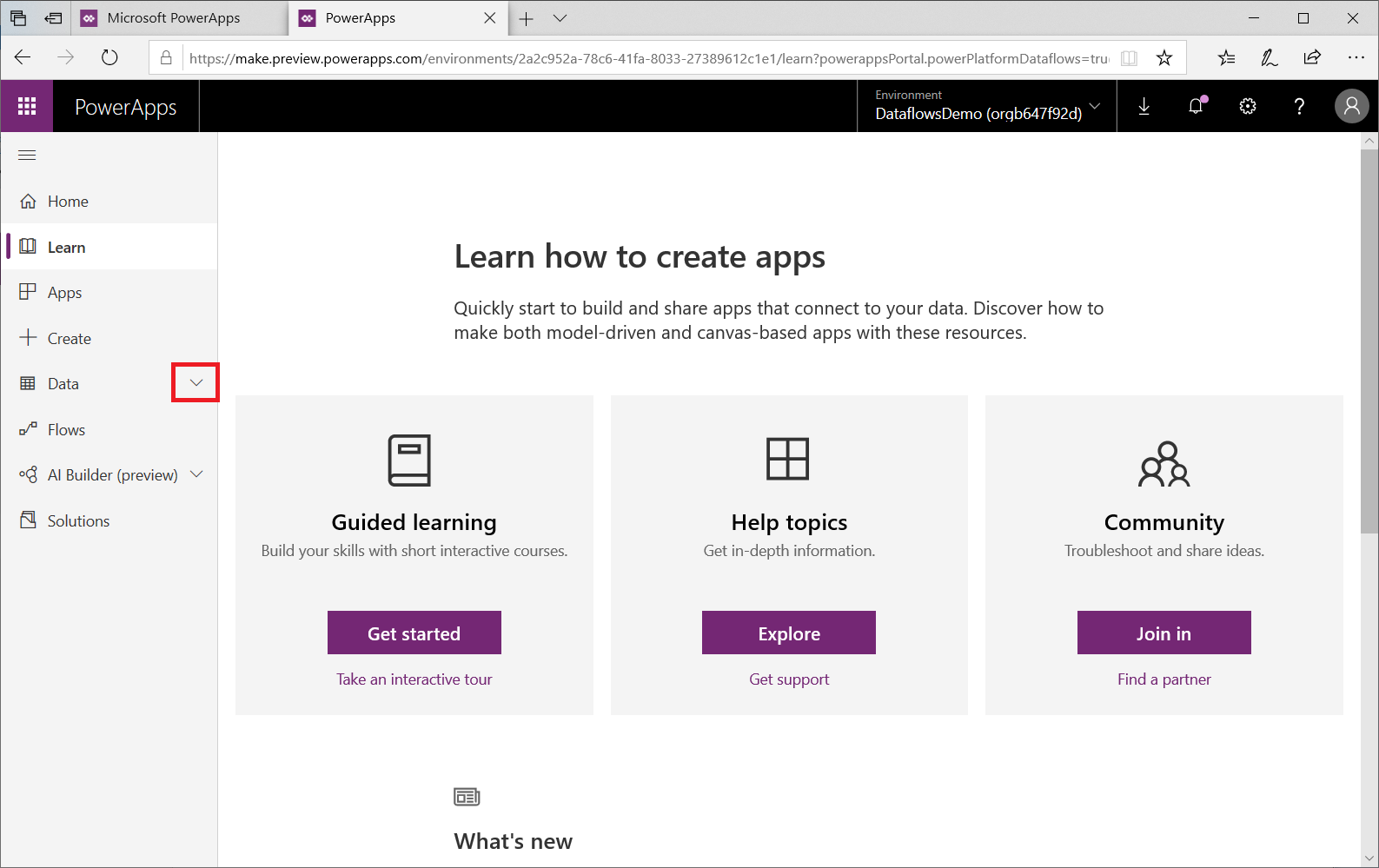Show tab previews chevron in tab bar

click(x=560, y=18)
